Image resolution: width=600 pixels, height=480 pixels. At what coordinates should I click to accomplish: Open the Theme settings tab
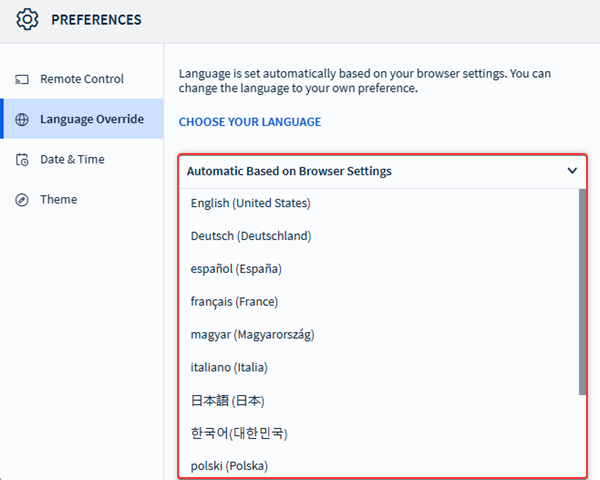tap(58, 199)
